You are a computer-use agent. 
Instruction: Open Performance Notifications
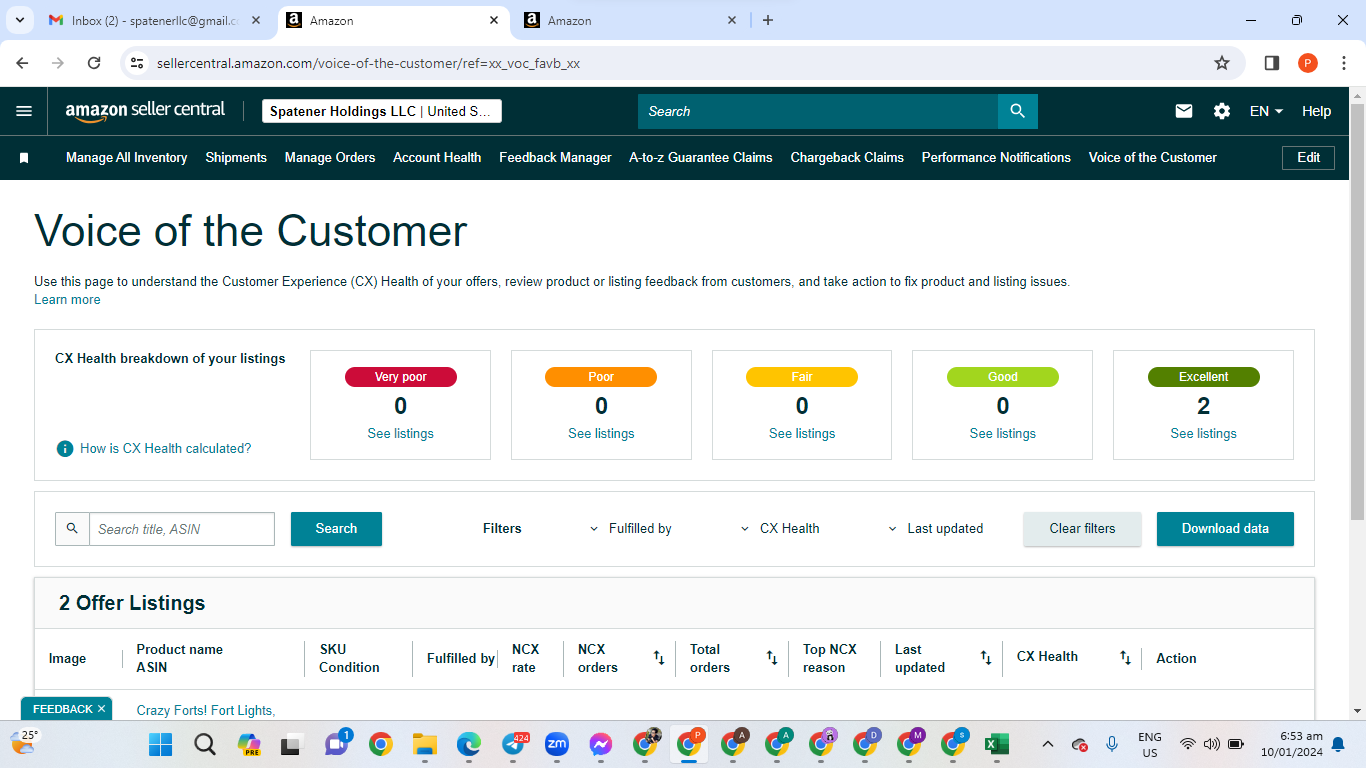point(996,158)
